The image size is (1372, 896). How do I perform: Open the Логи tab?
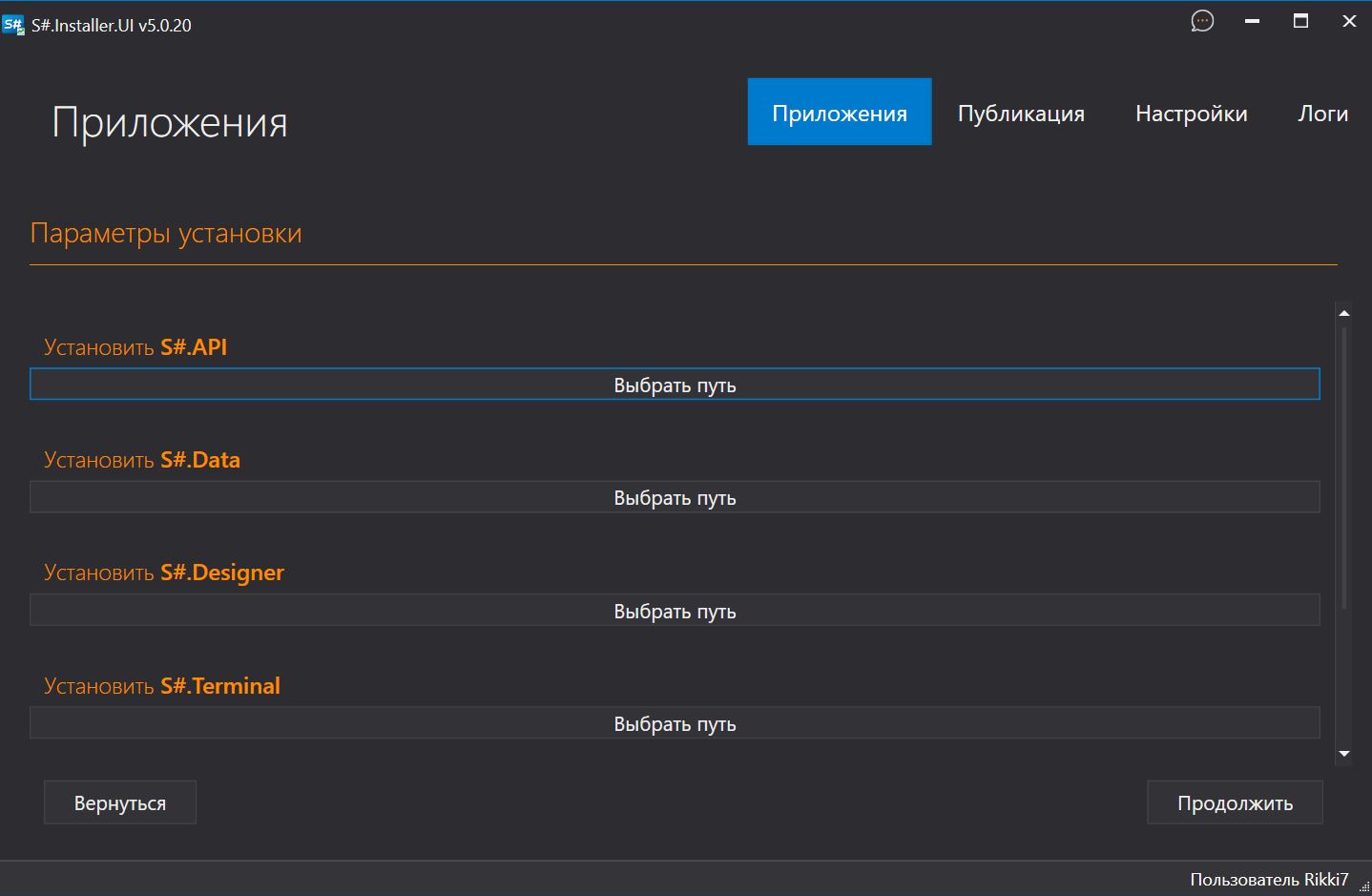pyautogui.click(x=1322, y=113)
